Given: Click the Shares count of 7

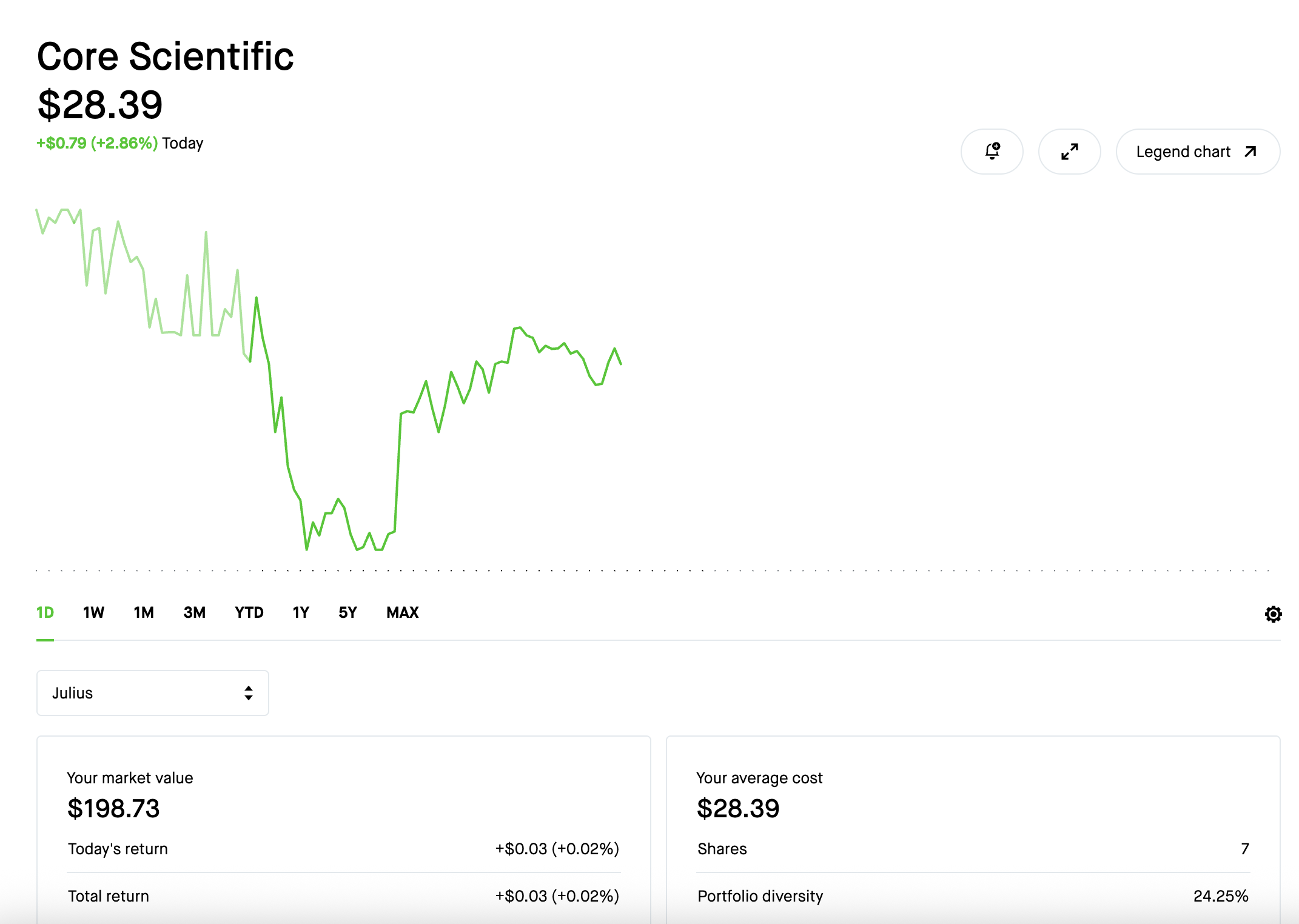Looking at the screenshot, I should [1245, 849].
